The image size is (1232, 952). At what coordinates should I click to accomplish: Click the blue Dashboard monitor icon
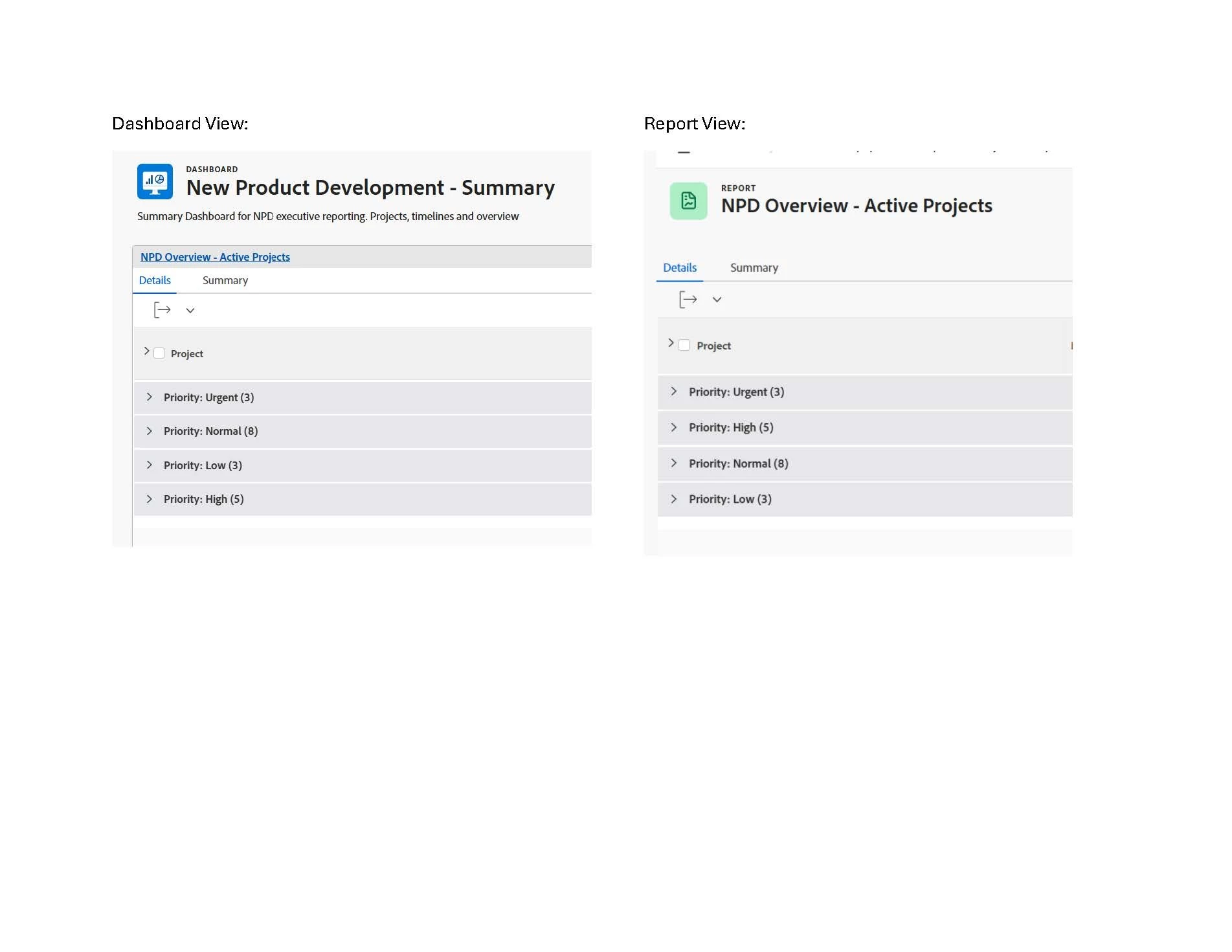155,181
